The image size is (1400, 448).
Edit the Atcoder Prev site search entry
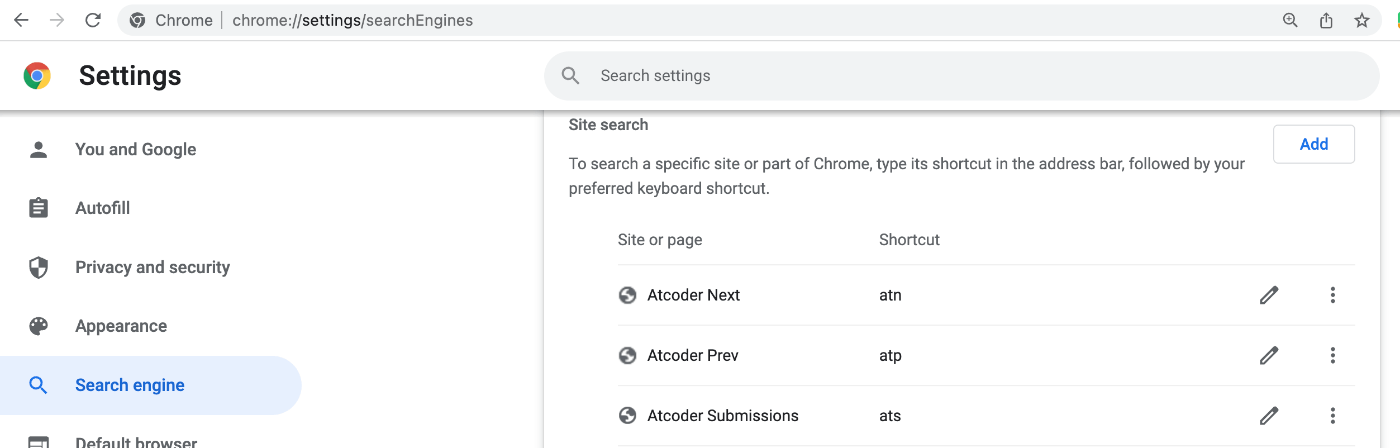point(1269,355)
